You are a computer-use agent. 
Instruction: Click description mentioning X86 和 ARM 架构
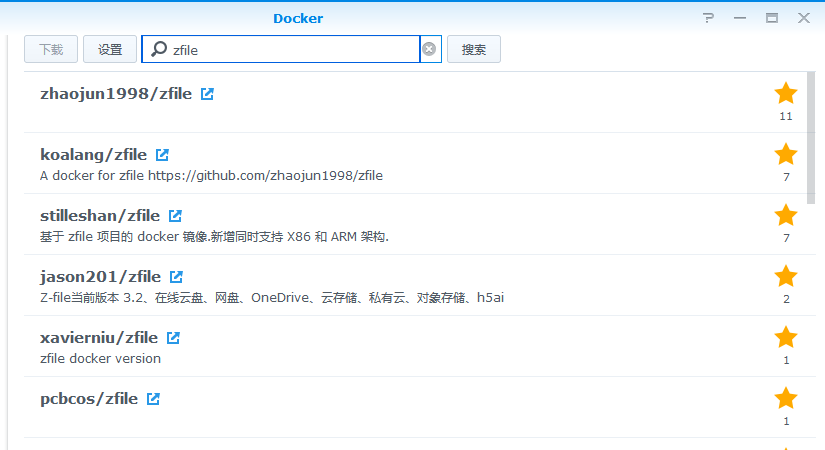pos(215,237)
